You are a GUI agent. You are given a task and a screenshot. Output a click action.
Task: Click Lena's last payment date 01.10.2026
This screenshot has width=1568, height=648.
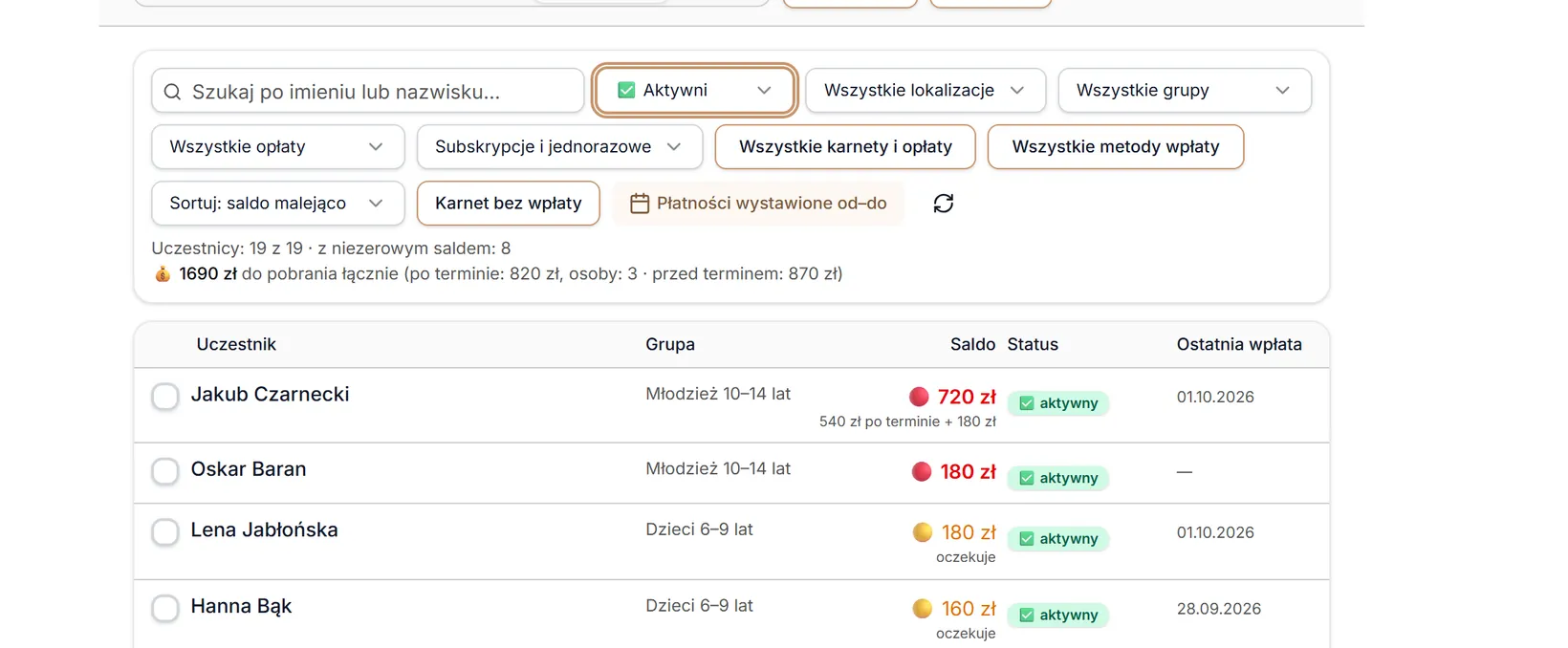[1215, 532]
